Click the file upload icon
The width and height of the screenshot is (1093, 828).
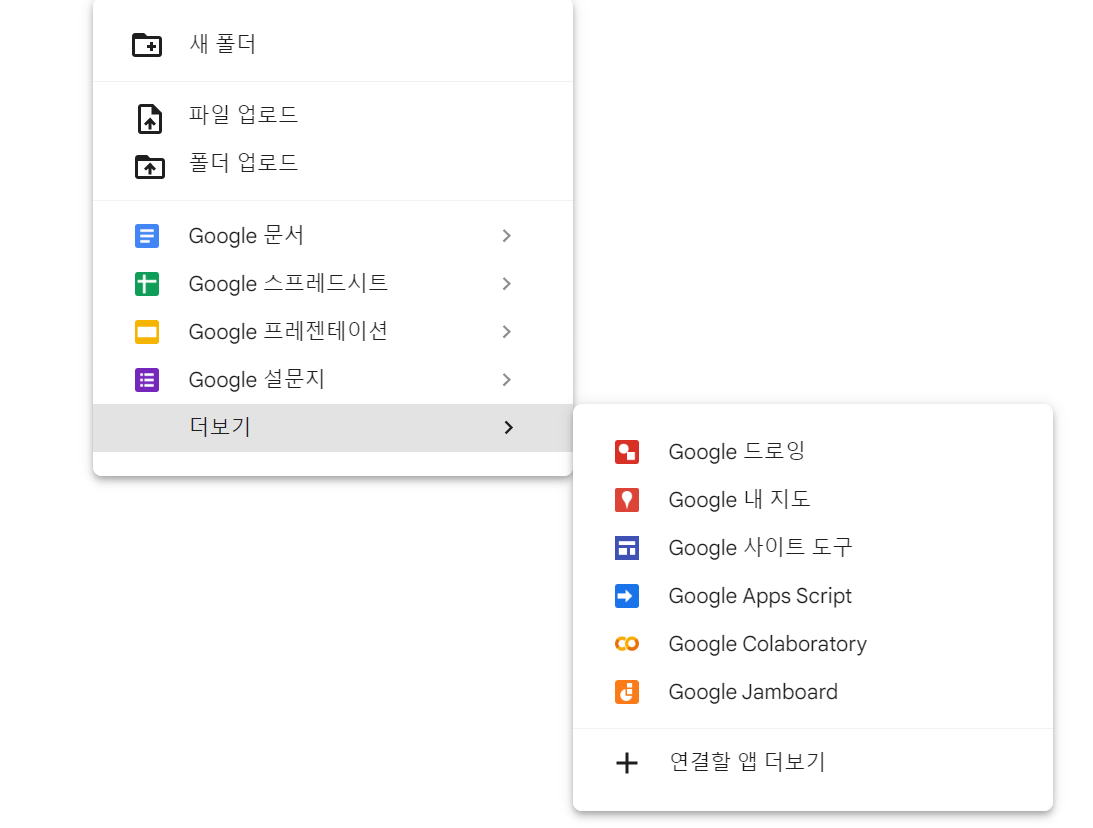[x=149, y=118]
